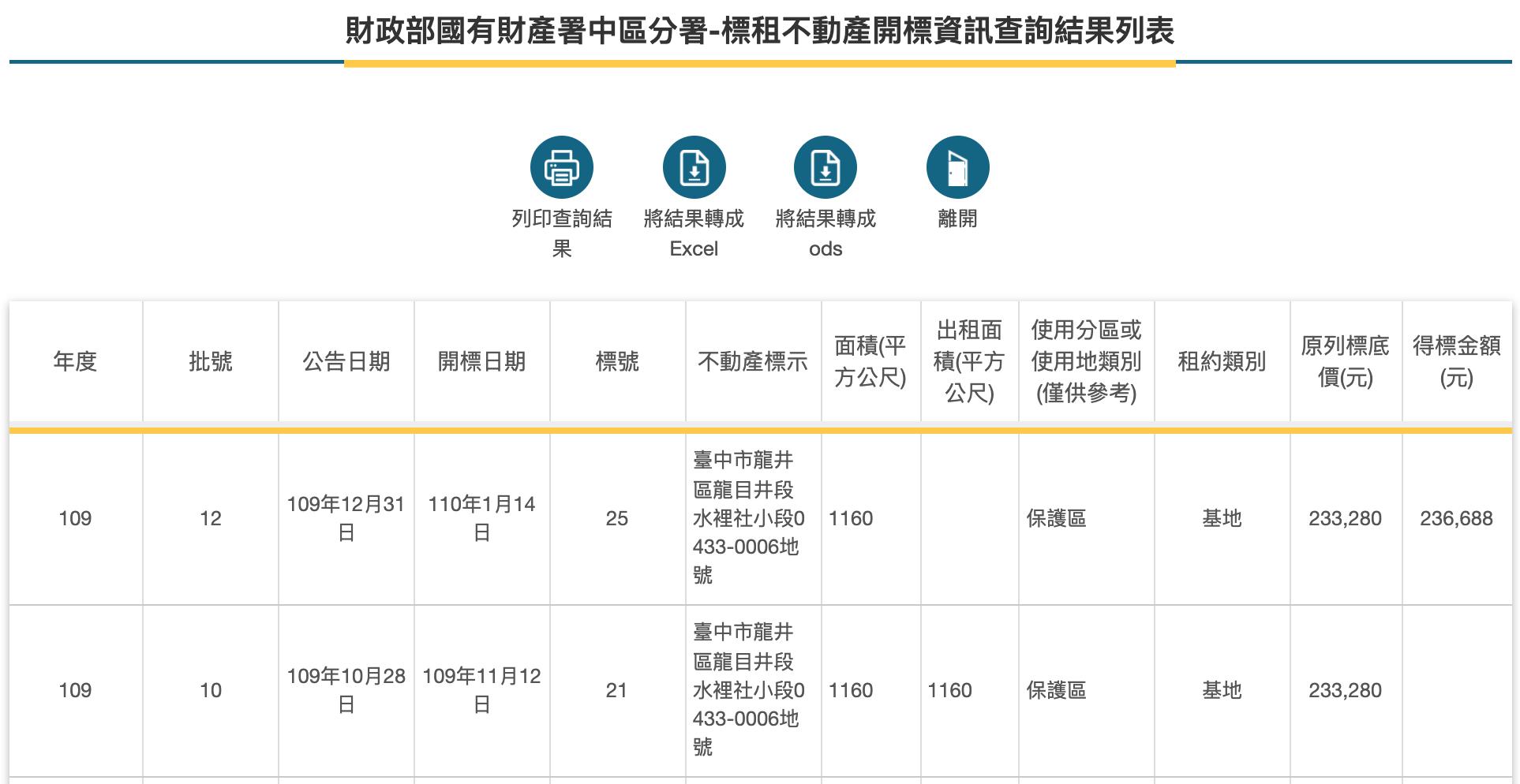
Task: Click batch number 12 cell
Action: (211, 518)
